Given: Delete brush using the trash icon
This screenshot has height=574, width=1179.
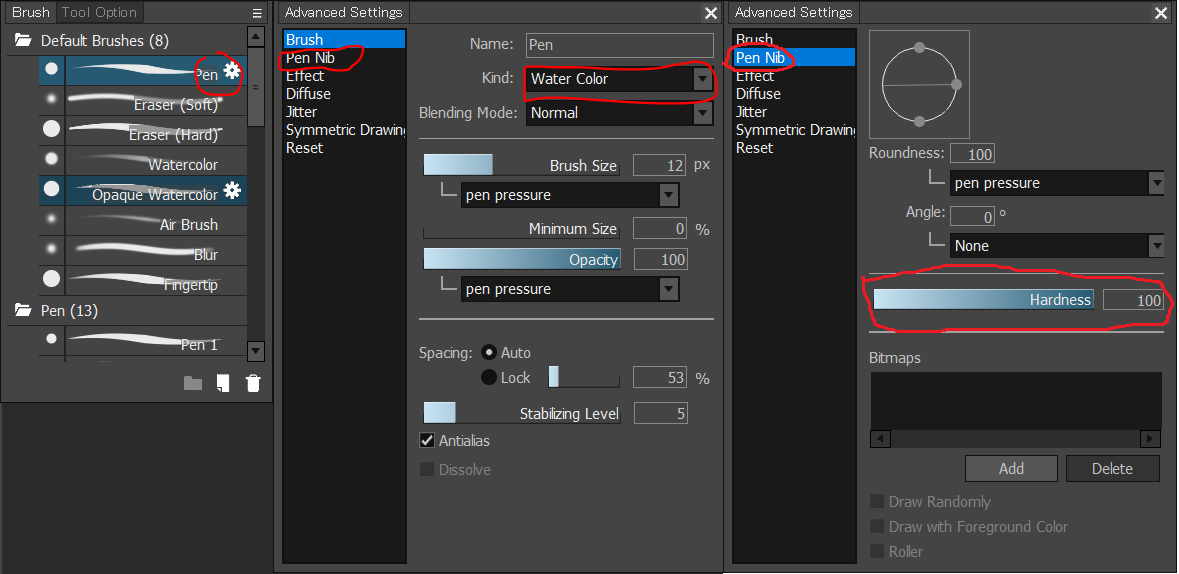Looking at the screenshot, I should point(253,383).
